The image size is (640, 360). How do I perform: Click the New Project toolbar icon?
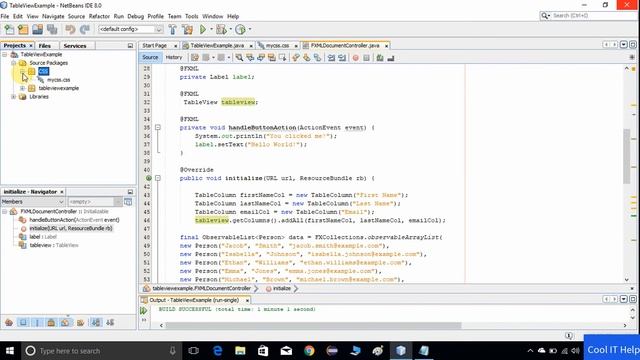tap(23, 29)
